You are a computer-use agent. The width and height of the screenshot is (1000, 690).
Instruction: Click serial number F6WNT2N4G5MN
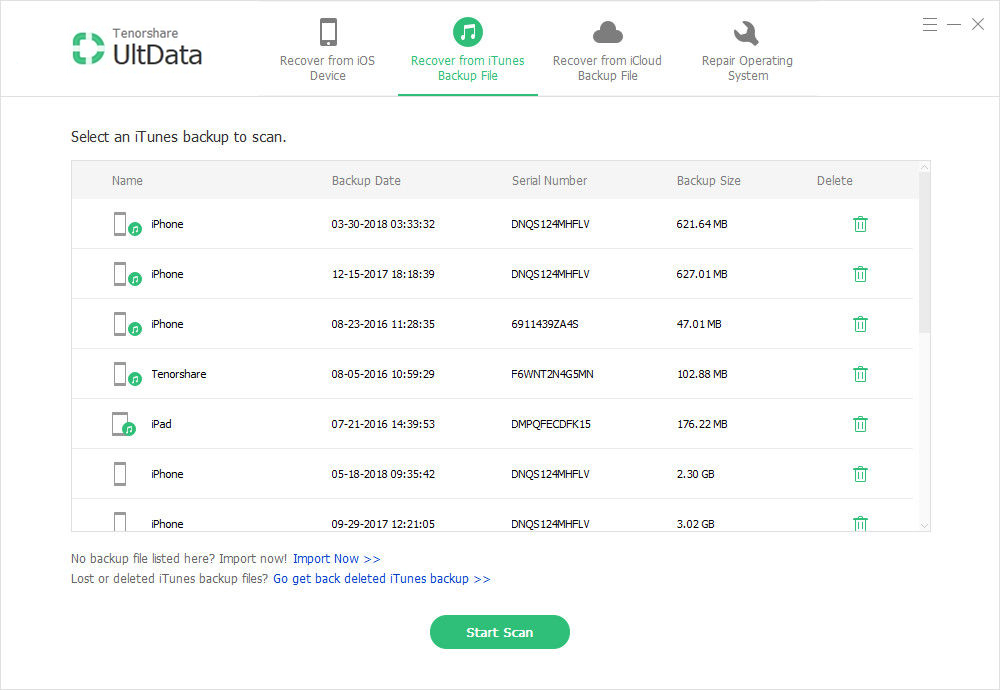[x=552, y=374]
